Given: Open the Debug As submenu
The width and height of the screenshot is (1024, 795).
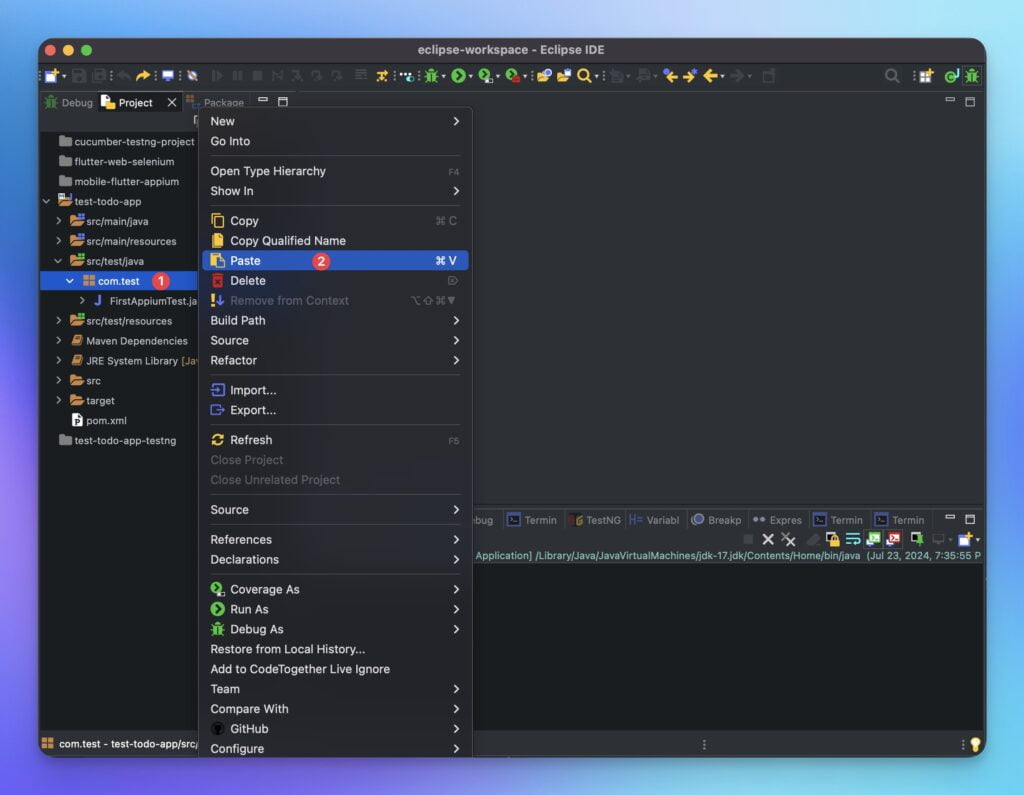Looking at the screenshot, I should point(334,629).
